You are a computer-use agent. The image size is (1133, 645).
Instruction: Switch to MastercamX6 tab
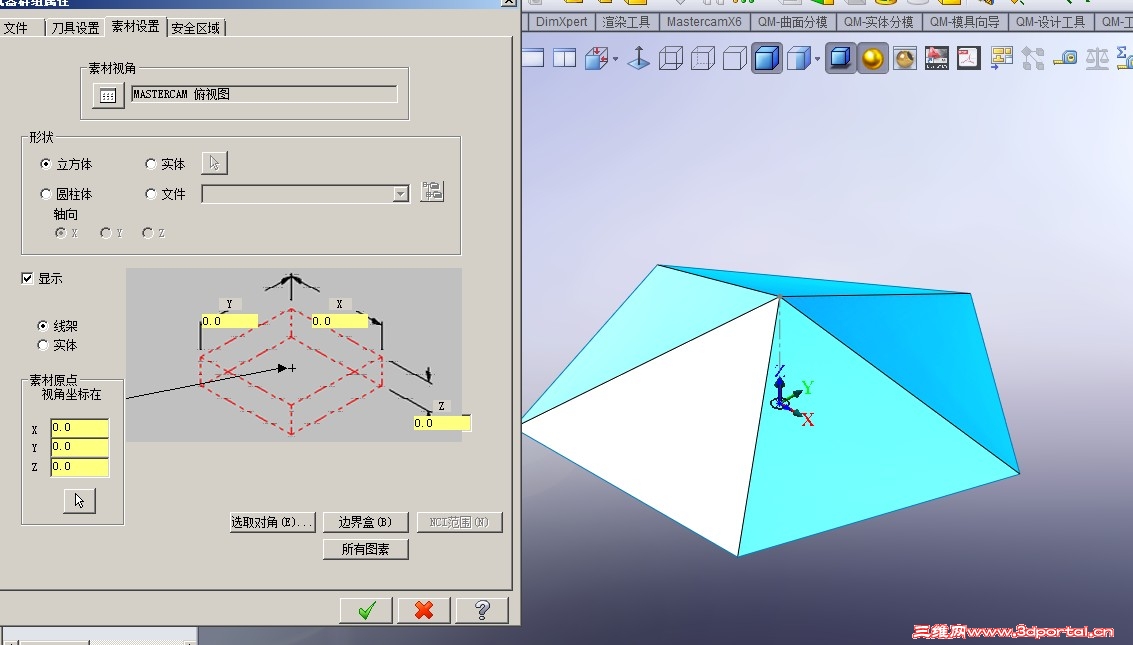[704, 22]
